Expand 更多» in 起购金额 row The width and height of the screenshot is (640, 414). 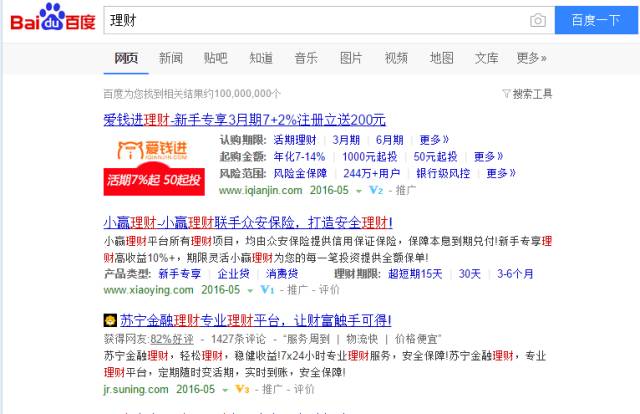(489, 157)
